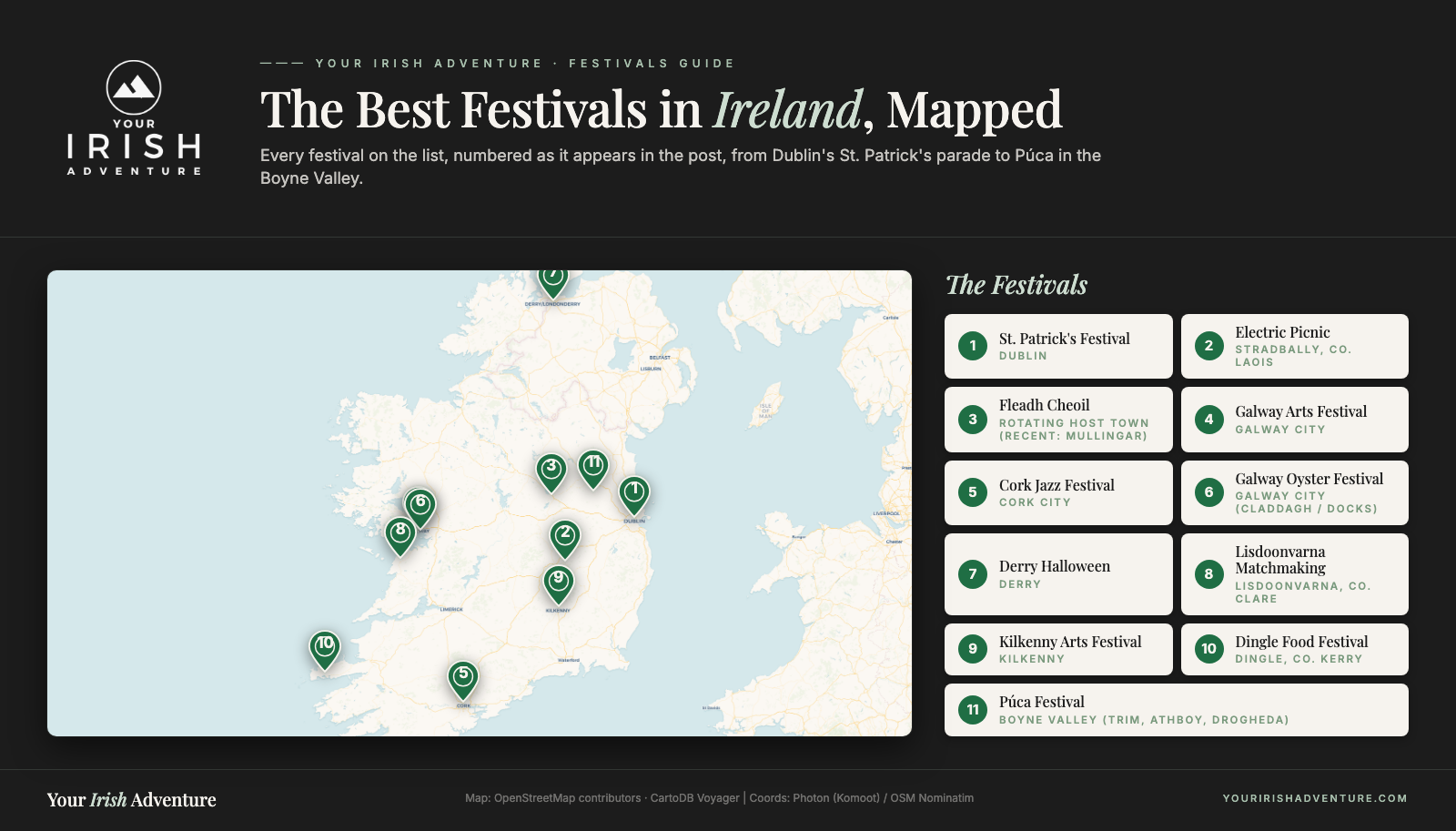The width and height of the screenshot is (1456, 831).
Task: Click the mountain logo icon in header
Action: [134, 87]
